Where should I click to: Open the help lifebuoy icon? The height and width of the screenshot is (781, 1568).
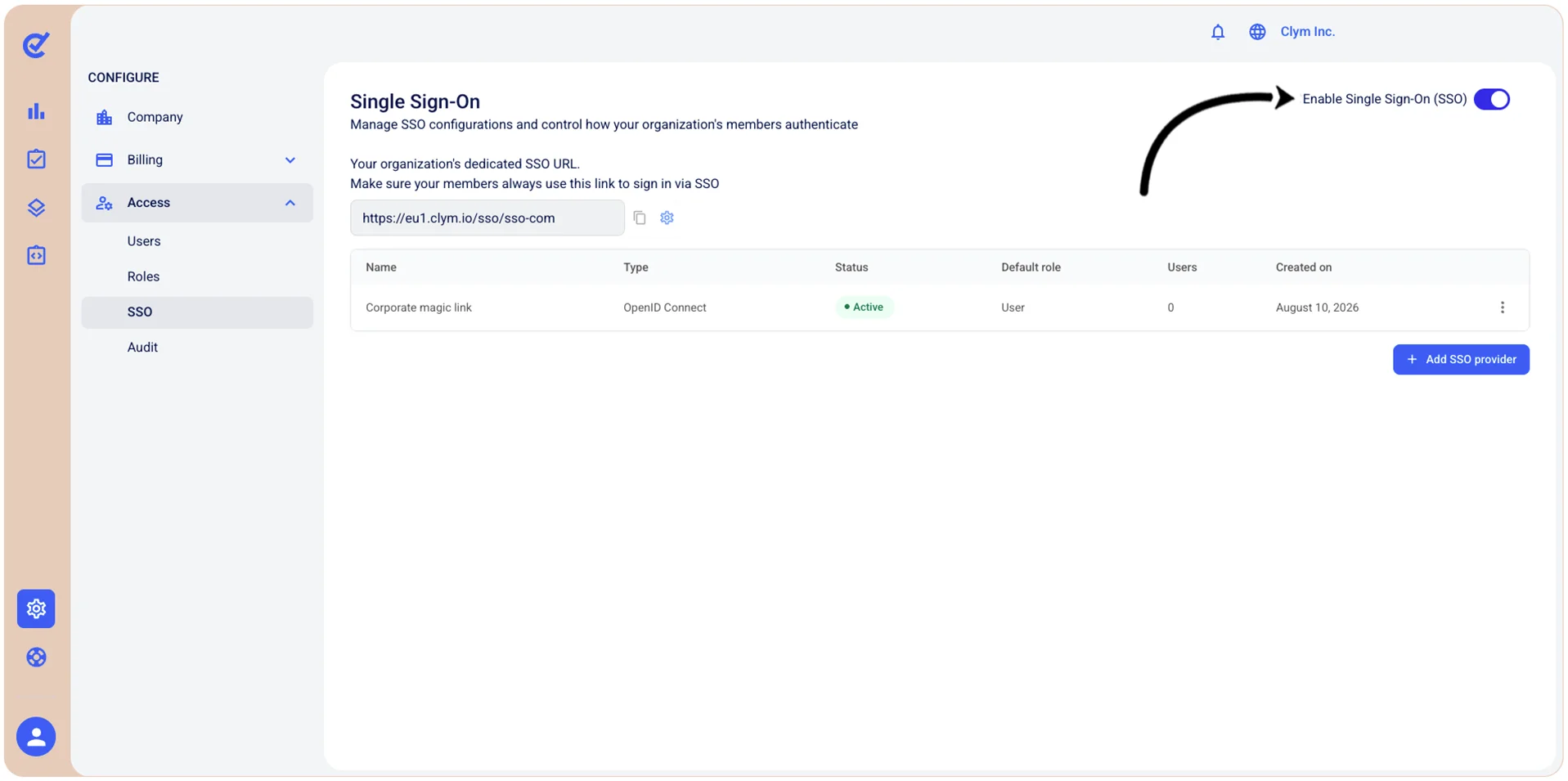coord(36,657)
